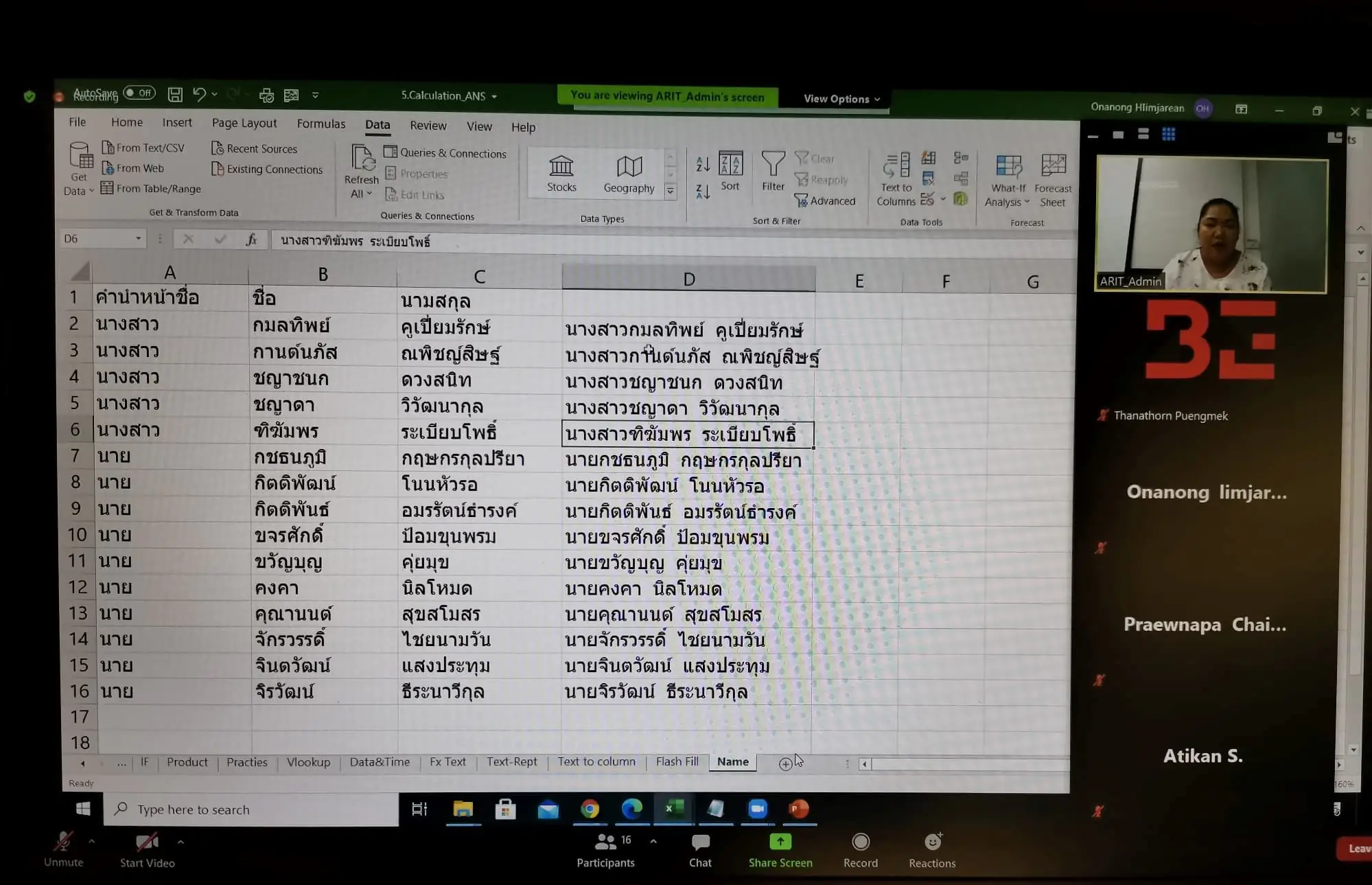Click the Share Screen button
Viewport: 1372px width, 885px height.
(x=780, y=849)
